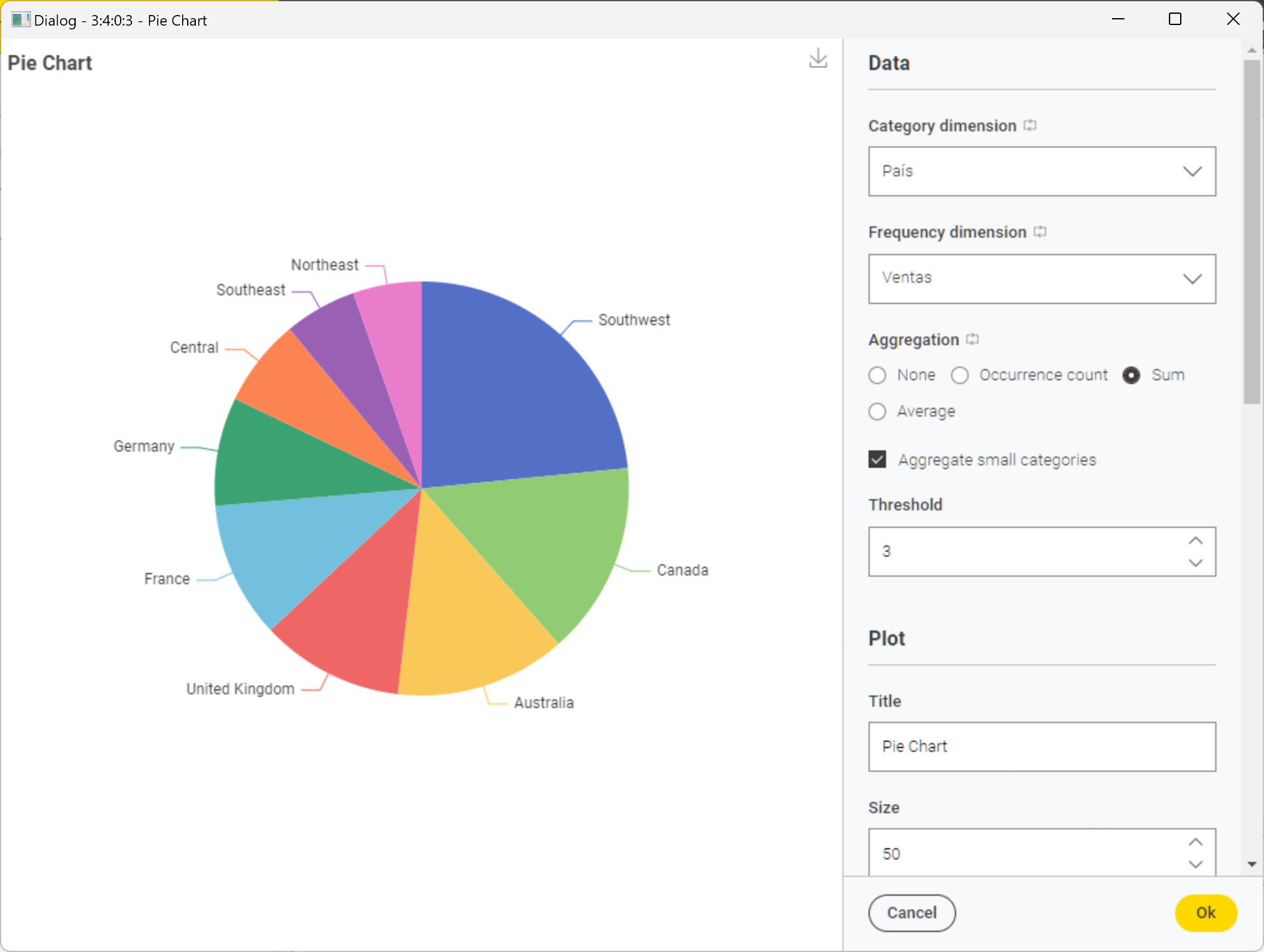Select the Occurrence count radio button

coord(960,375)
